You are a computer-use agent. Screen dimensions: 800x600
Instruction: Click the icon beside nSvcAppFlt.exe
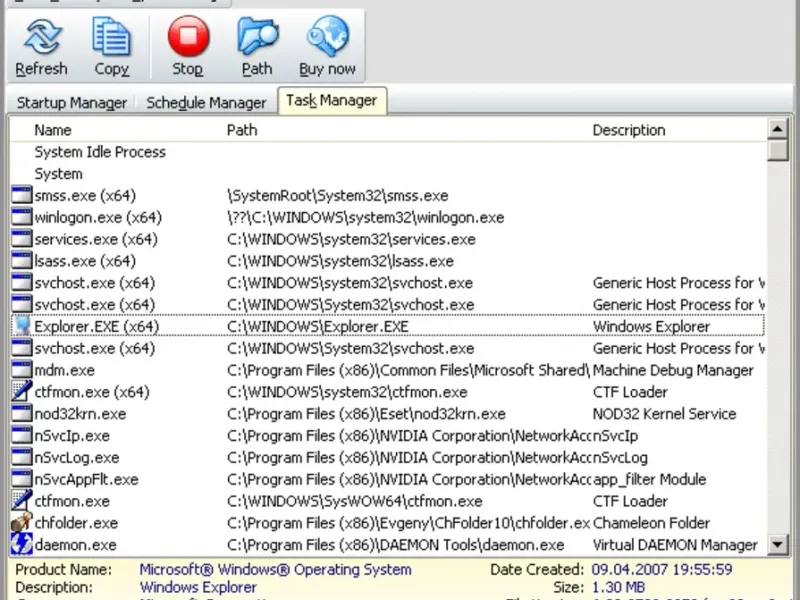coord(21,479)
